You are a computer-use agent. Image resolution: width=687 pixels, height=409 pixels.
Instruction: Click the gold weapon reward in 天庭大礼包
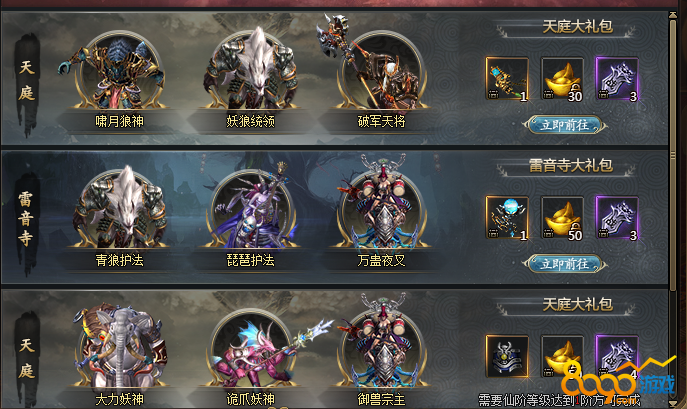(507, 79)
